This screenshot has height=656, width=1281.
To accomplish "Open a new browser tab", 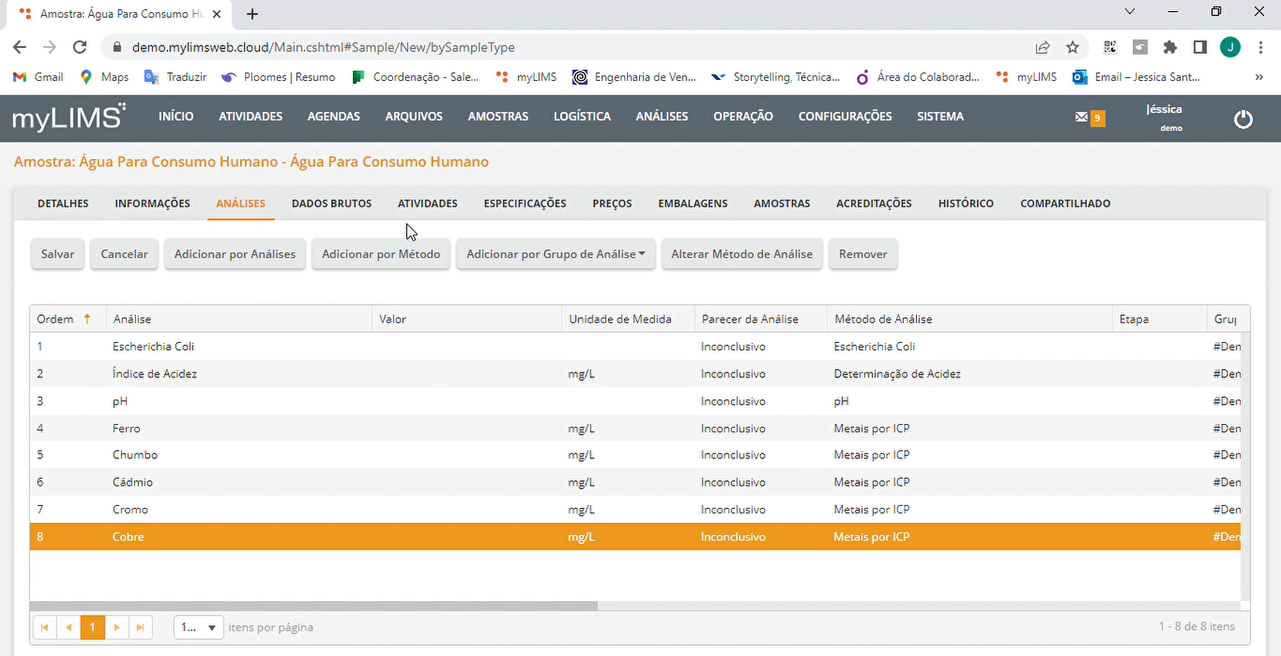I will (x=252, y=14).
